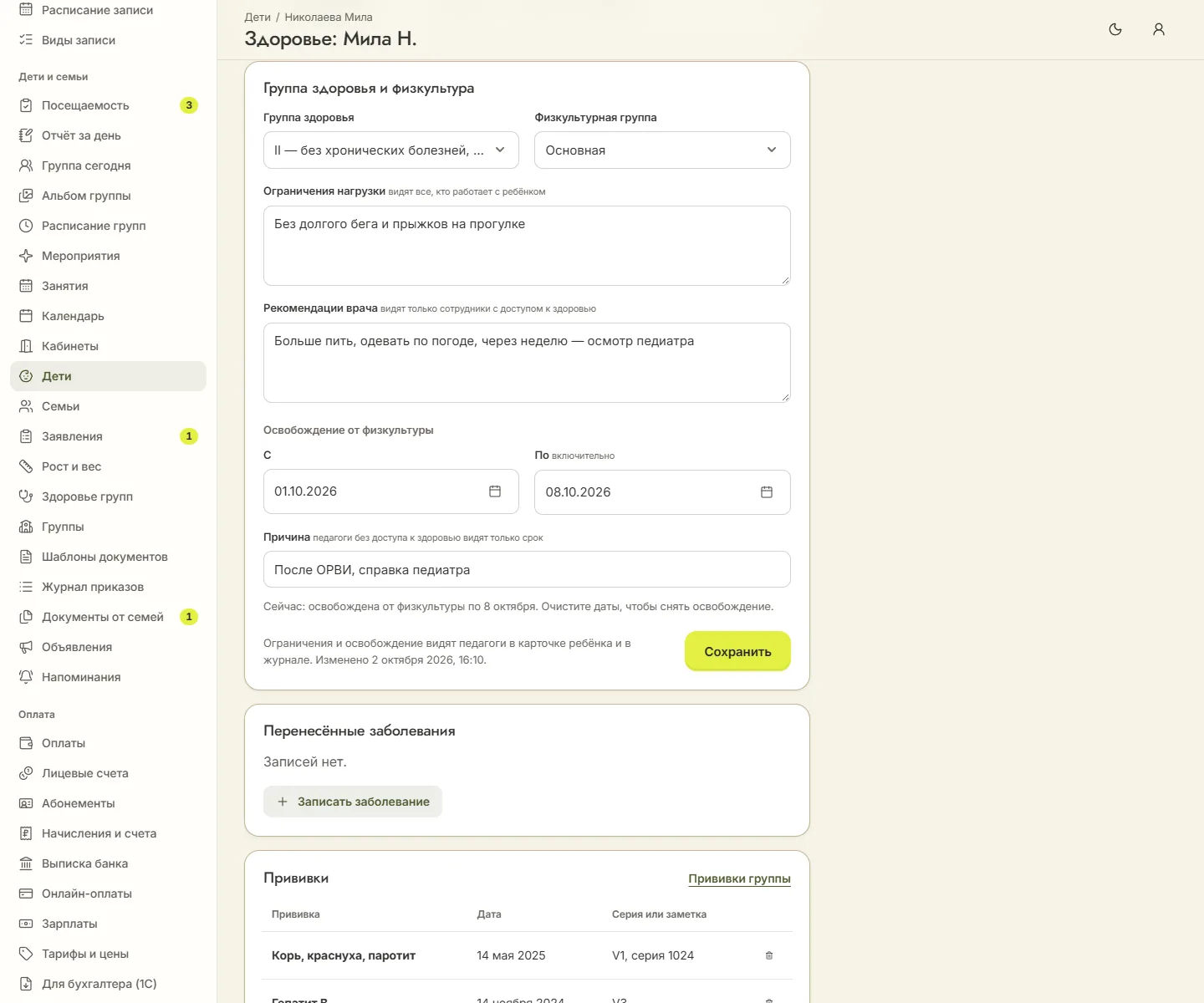The image size is (1204, 1003).
Task: Expand the Группа здоровья dropdown
Action: click(391, 150)
